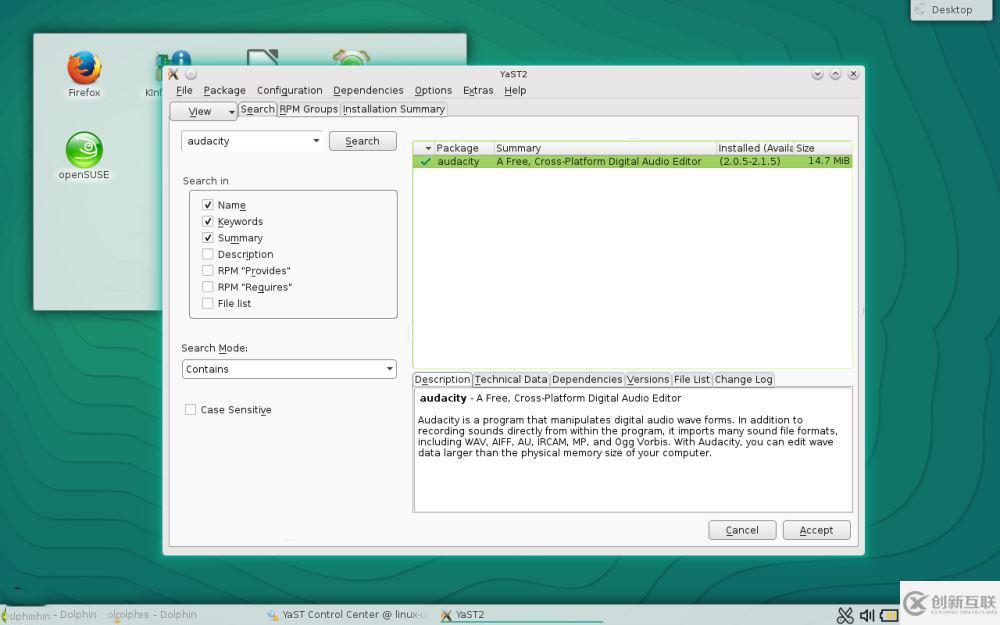Open the Options menu
The image size is (1000, 625).
[433, 91]
